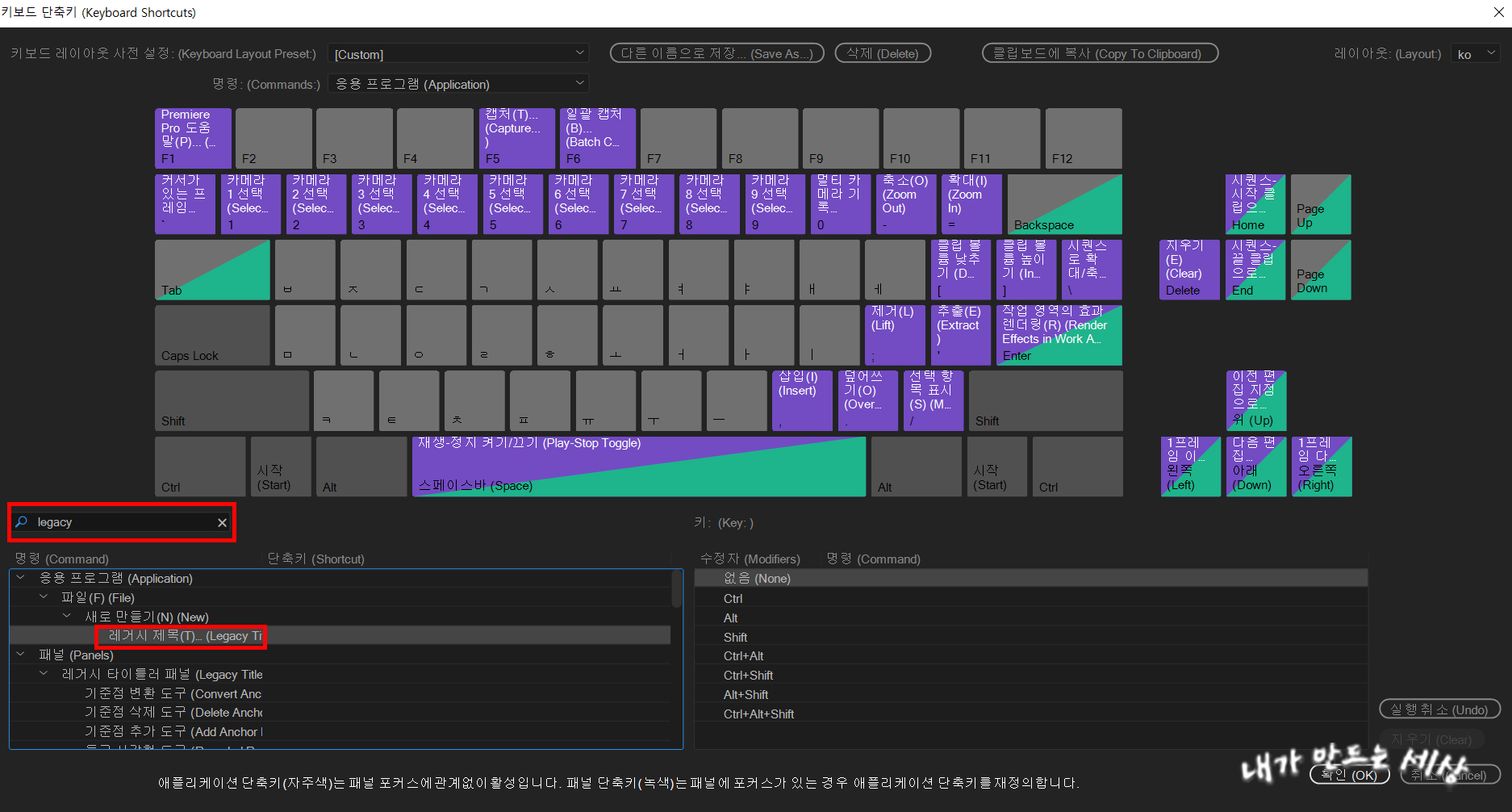Select the Ctrl+Alt+Shift modifier row
The image size is (1512, 812).
(1031, 714)
